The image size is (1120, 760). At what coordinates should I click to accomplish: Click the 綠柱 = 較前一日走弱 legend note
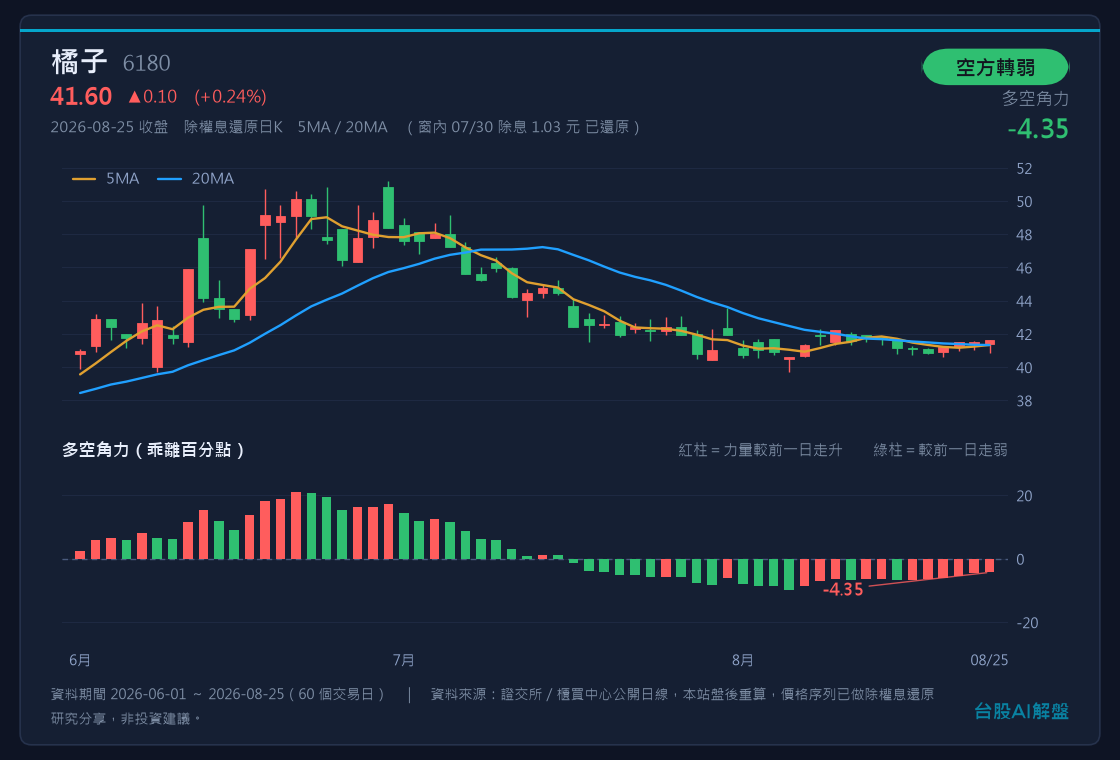point(940,450)
